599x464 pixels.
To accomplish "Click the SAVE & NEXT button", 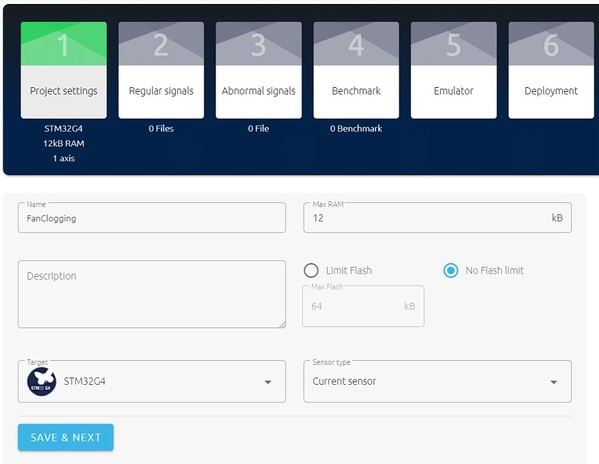I will (66, 437).
